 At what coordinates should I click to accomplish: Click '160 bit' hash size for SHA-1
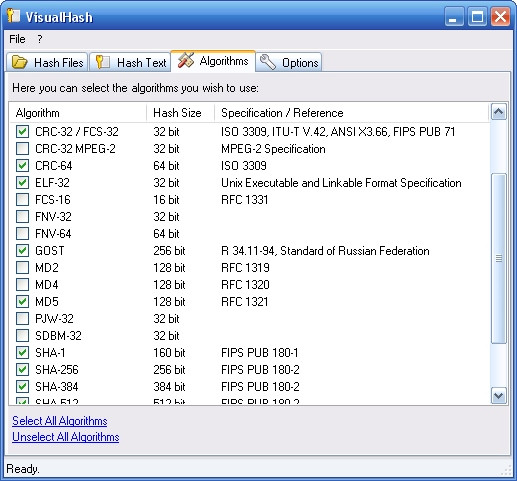click(169, 353)
